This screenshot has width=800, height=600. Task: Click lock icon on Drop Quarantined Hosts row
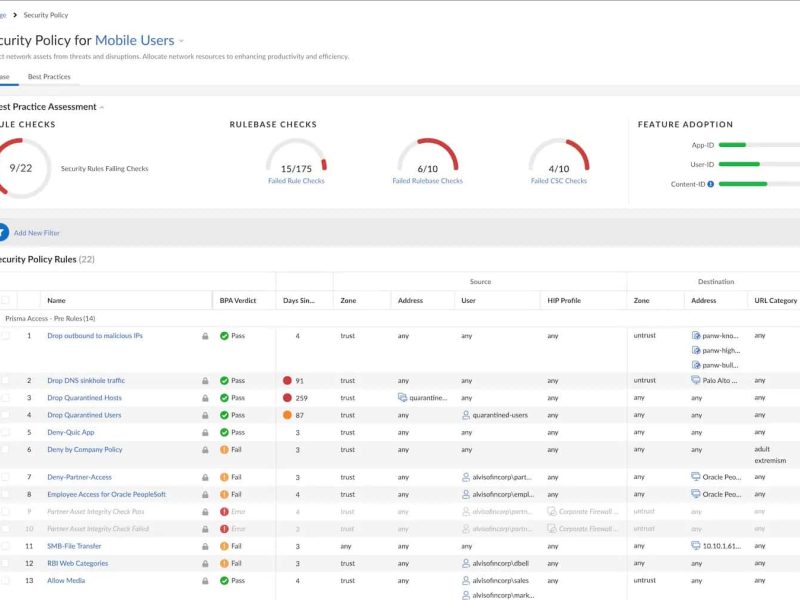click(205, 398)
